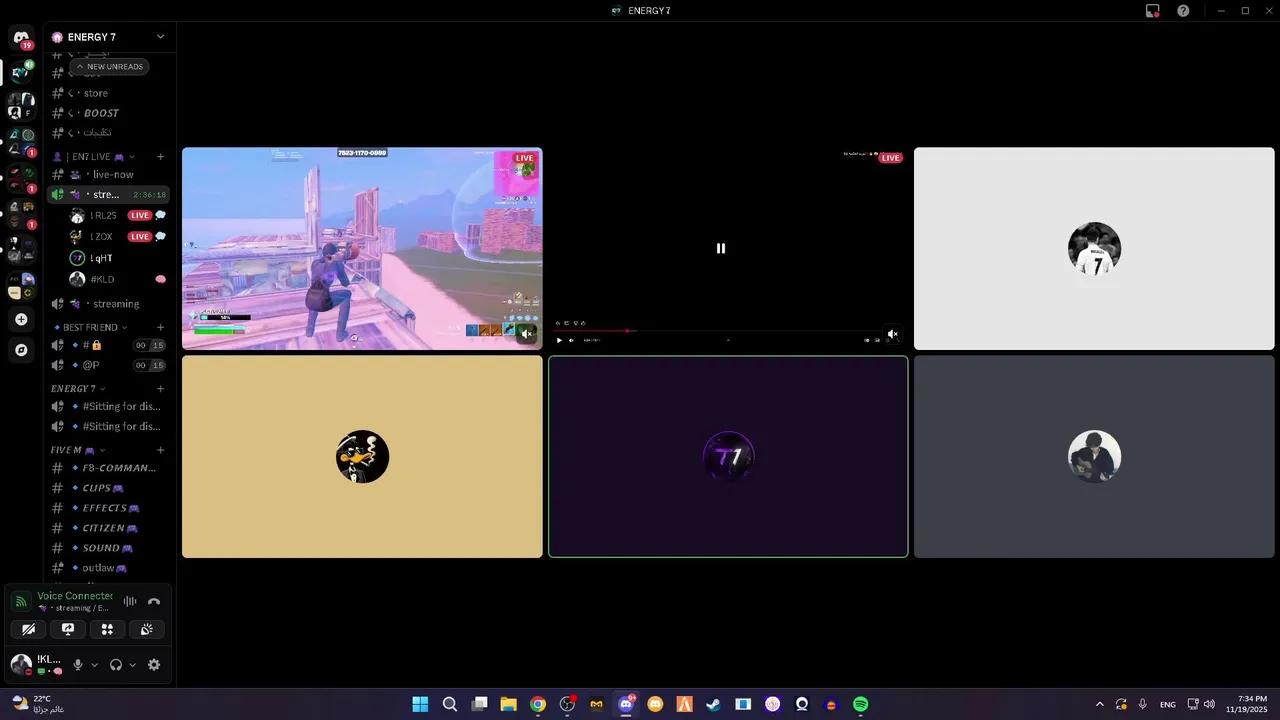Unmute the second stream speaker icon
Image resolution: width=1280 pixels, height=720 pixels.
893,335
